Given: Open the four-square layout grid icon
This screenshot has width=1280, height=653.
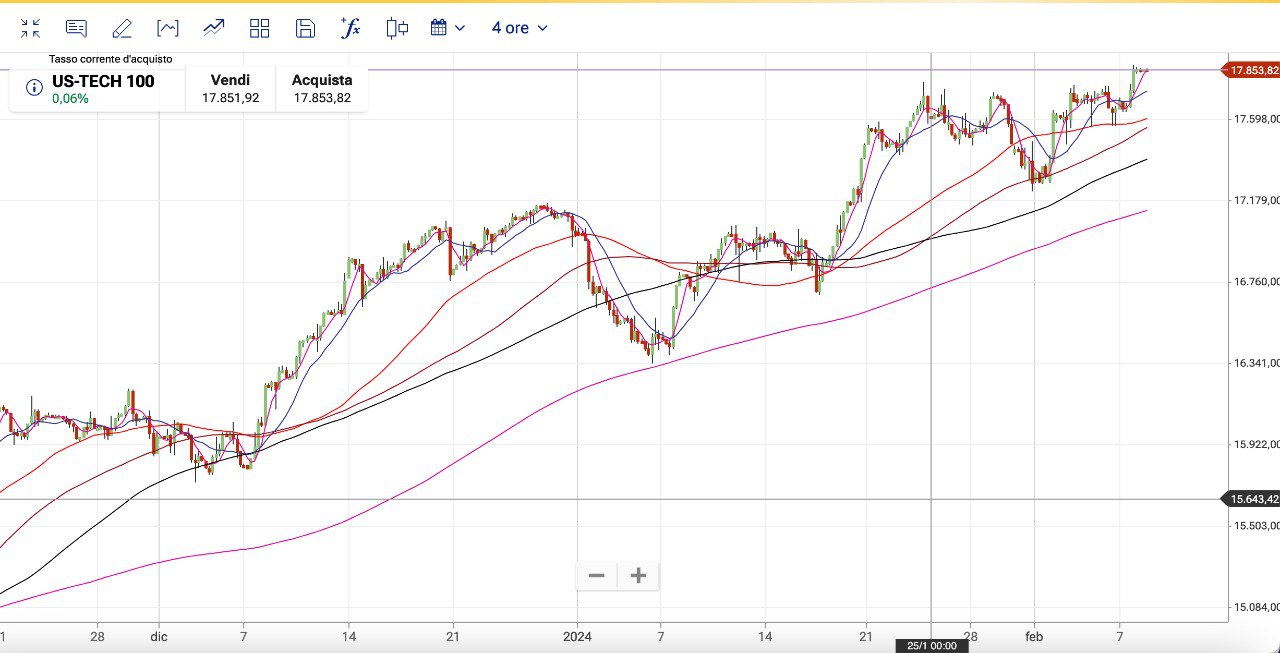Looking at the screenshot, I should point(260,28).
